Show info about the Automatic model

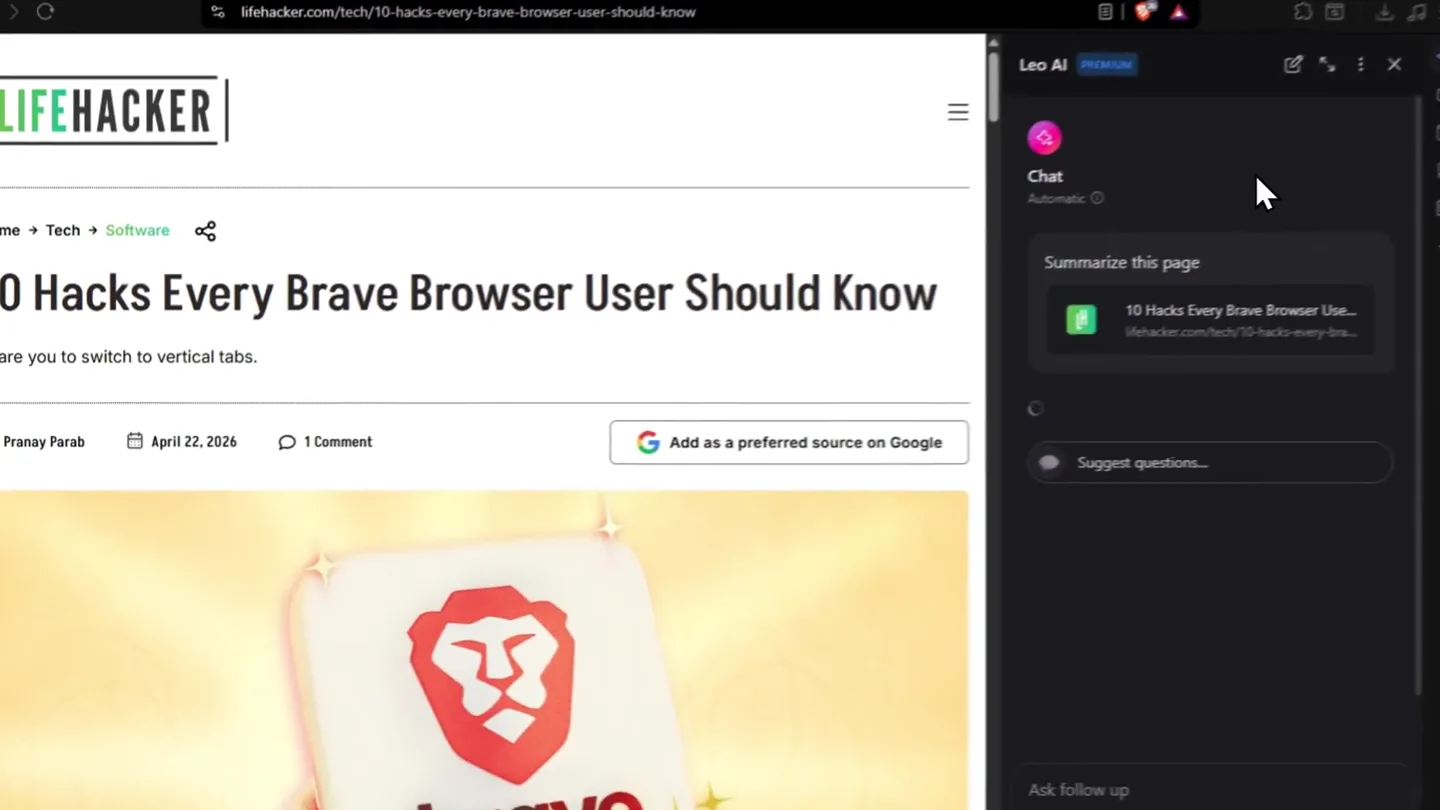(1097, 198)
